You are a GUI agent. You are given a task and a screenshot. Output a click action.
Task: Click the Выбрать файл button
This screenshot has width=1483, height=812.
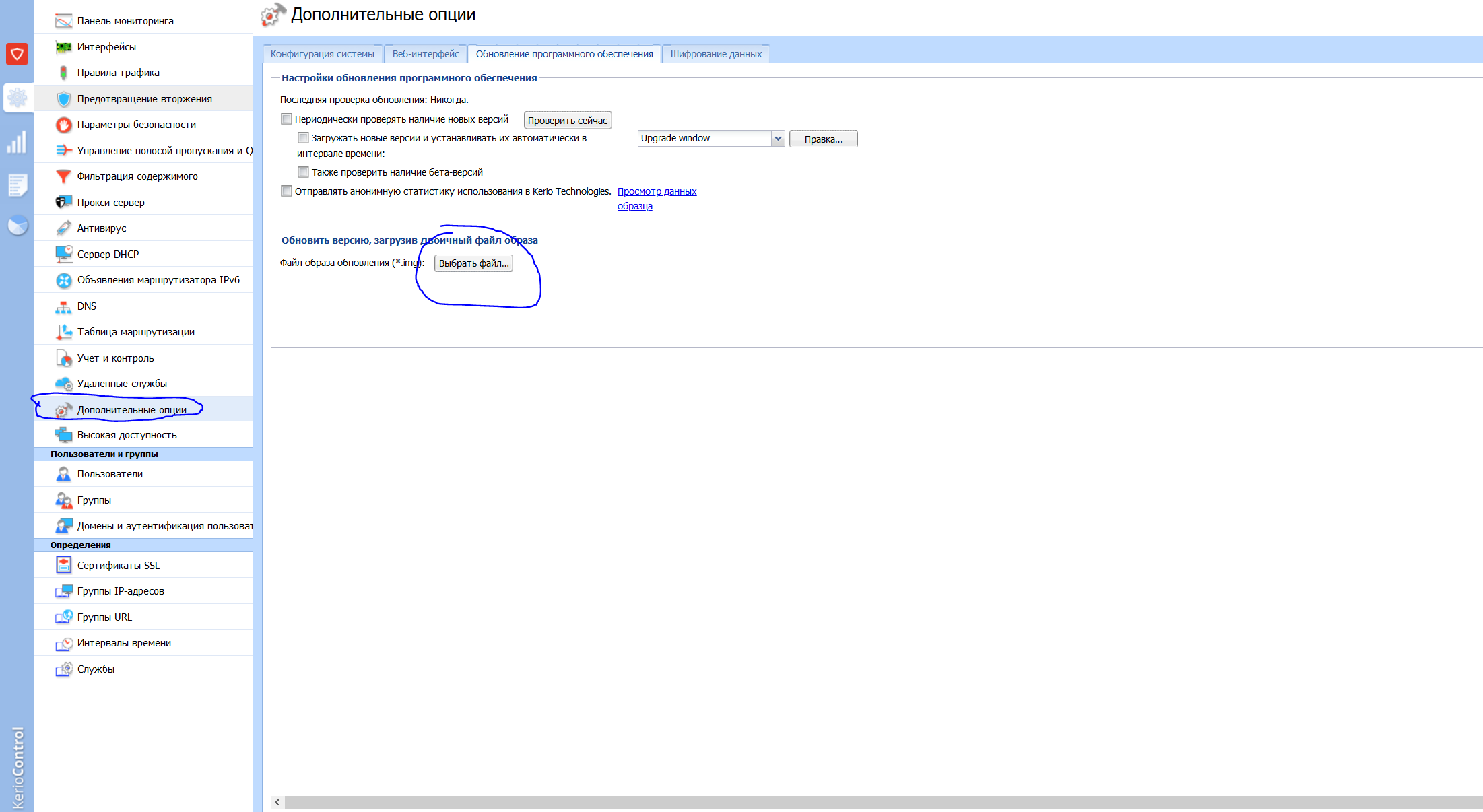(x=473, y=263)
